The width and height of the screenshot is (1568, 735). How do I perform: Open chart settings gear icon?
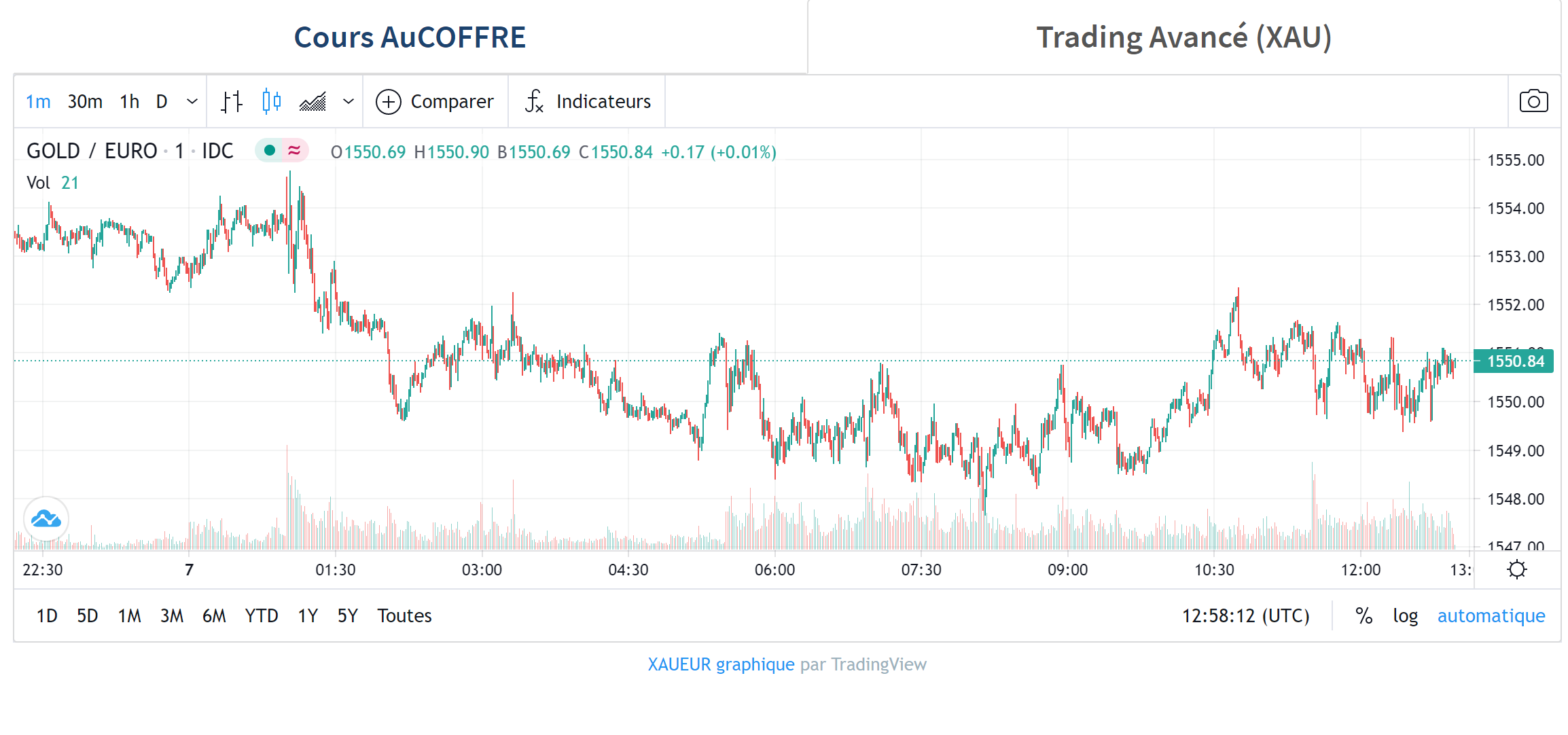pyautogui.click(x=1516, y=569)
